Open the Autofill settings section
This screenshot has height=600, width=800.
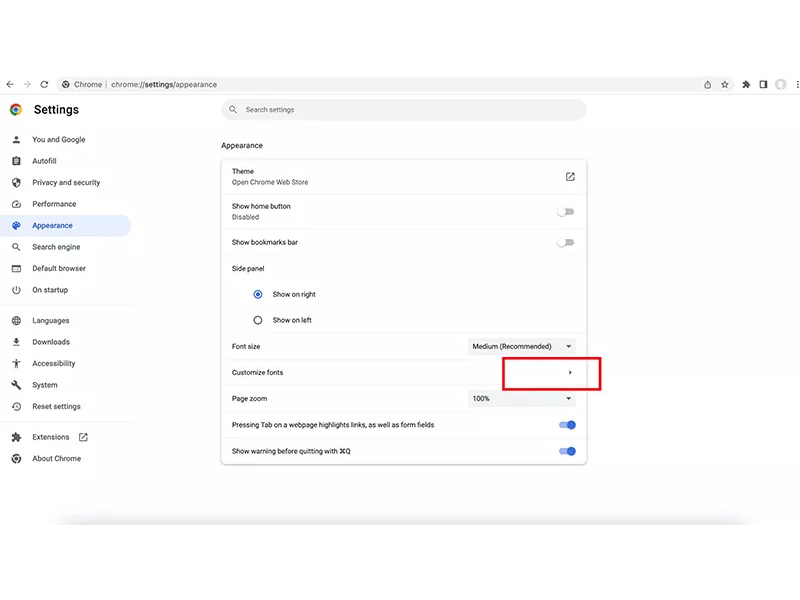(x=44, y=161)
